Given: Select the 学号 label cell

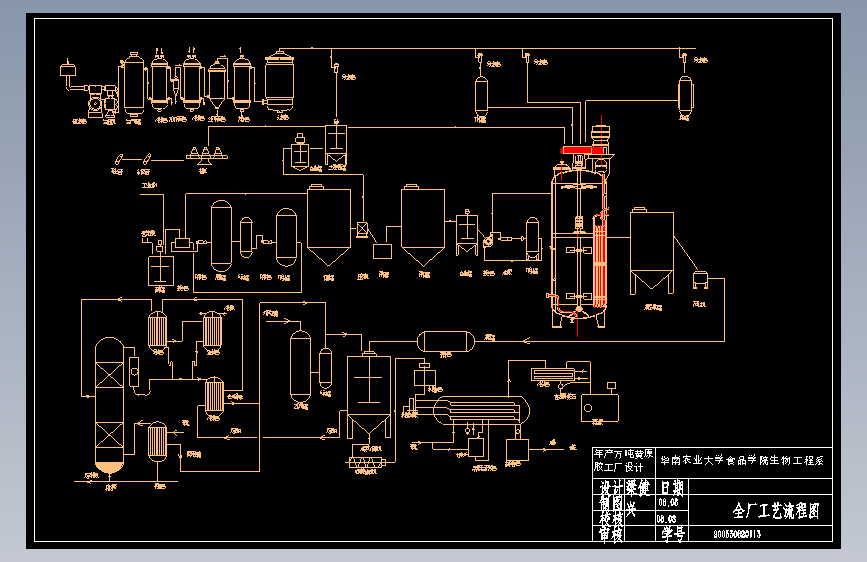Looking at the screenshot, I should point(673,533).
